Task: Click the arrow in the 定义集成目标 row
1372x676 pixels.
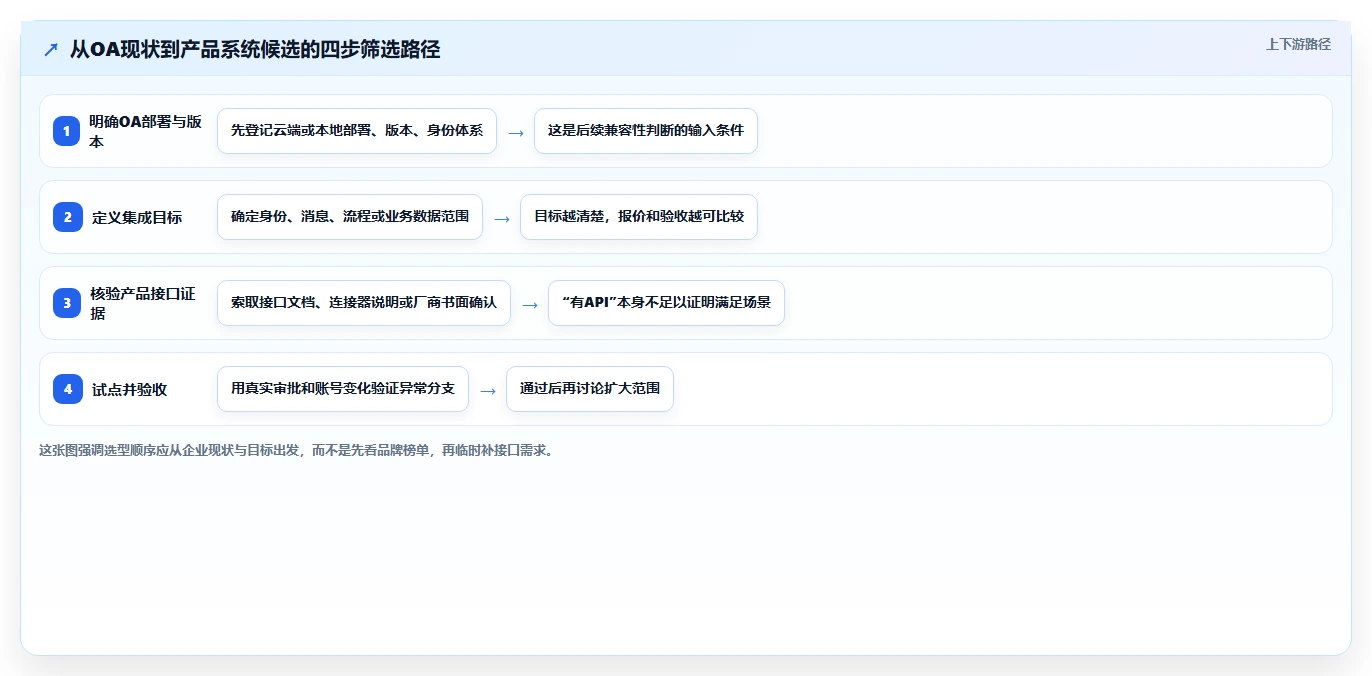Action: [502, 218]
